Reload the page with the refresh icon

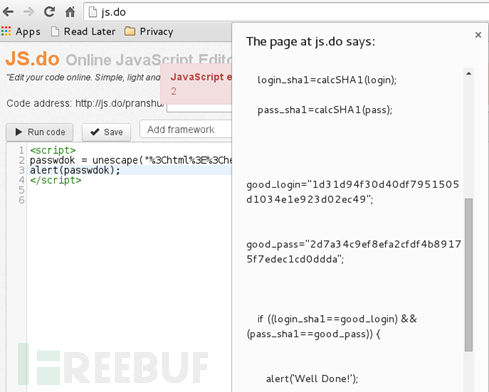coord(50,12)
